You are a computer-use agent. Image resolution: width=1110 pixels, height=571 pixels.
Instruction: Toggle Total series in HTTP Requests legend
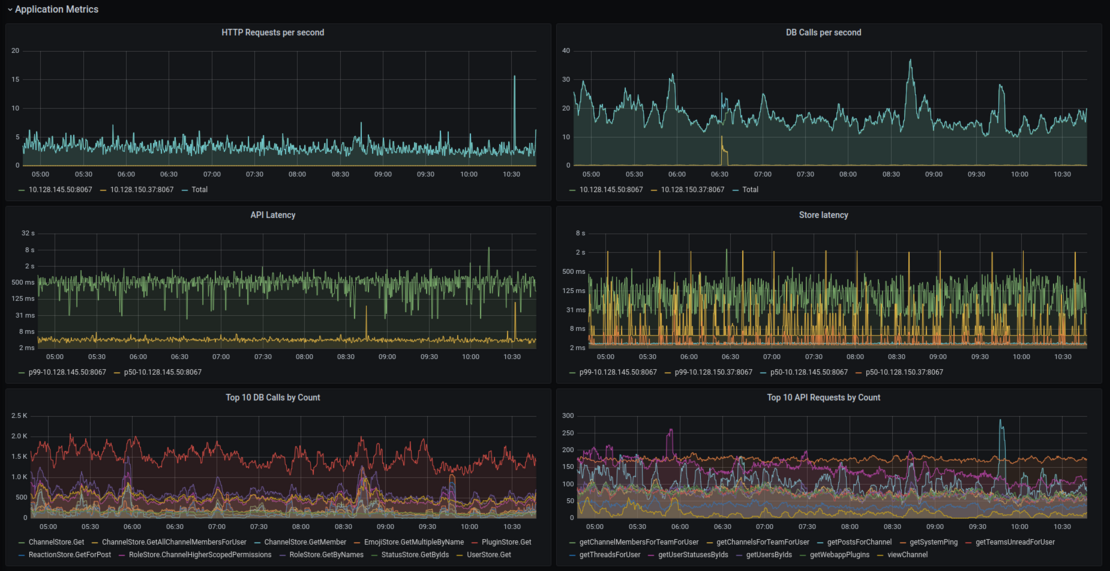point(198,190)
